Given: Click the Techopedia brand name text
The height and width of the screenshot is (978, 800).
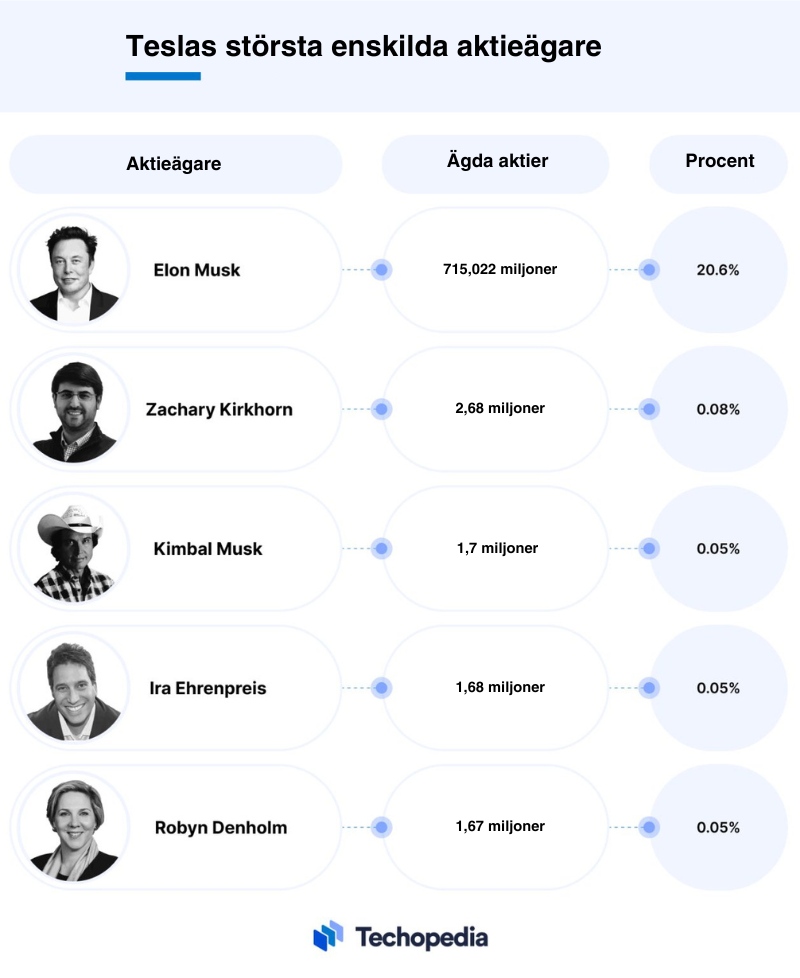Looking at the screenshot, I should coord(422,937).
